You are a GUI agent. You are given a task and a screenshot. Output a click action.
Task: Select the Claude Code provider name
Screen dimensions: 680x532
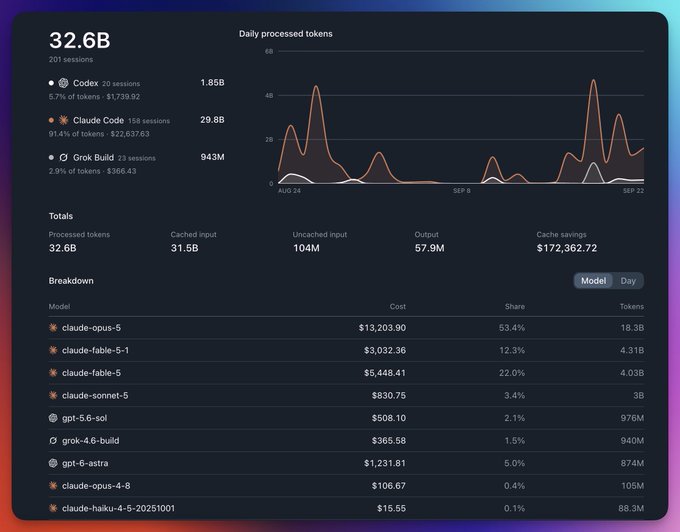pyautogui.click(x=98, y=120)
